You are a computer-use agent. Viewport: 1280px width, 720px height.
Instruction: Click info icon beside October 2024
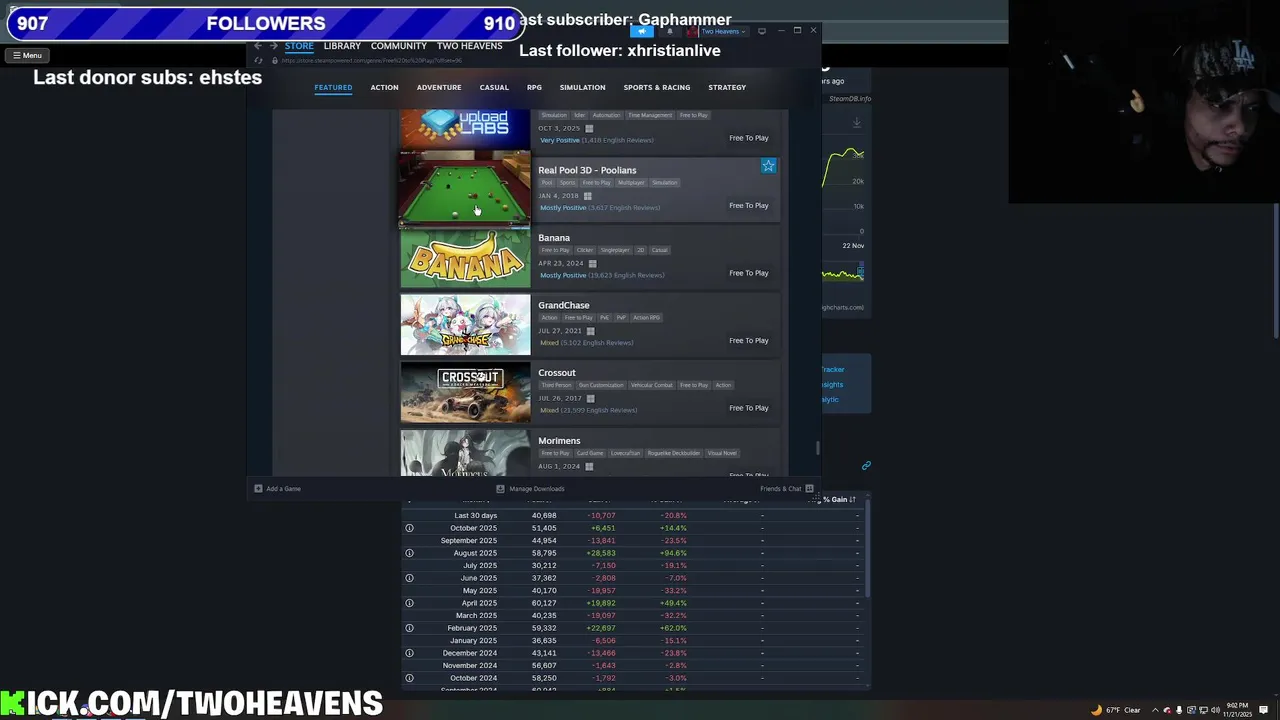pos(409,678)
